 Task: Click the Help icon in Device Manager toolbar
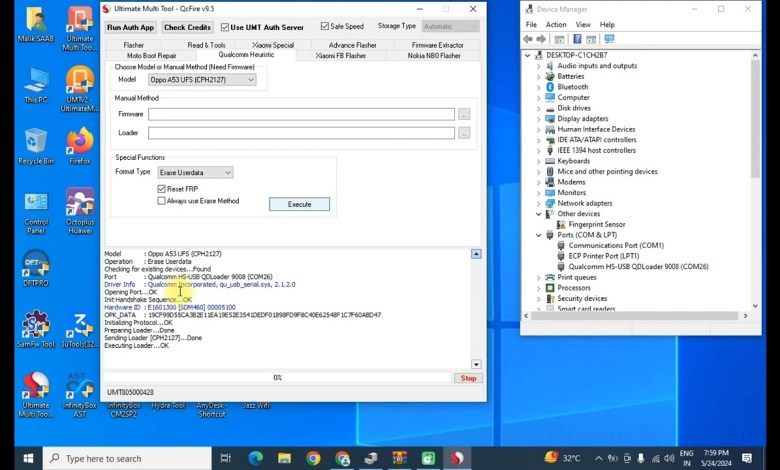(577, 39)
